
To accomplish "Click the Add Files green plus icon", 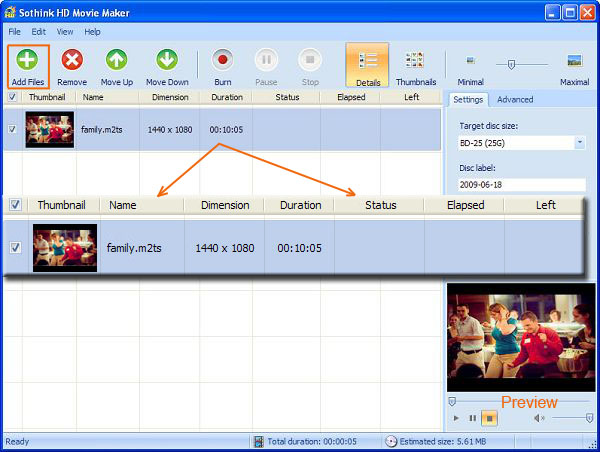I will (27, 60).
